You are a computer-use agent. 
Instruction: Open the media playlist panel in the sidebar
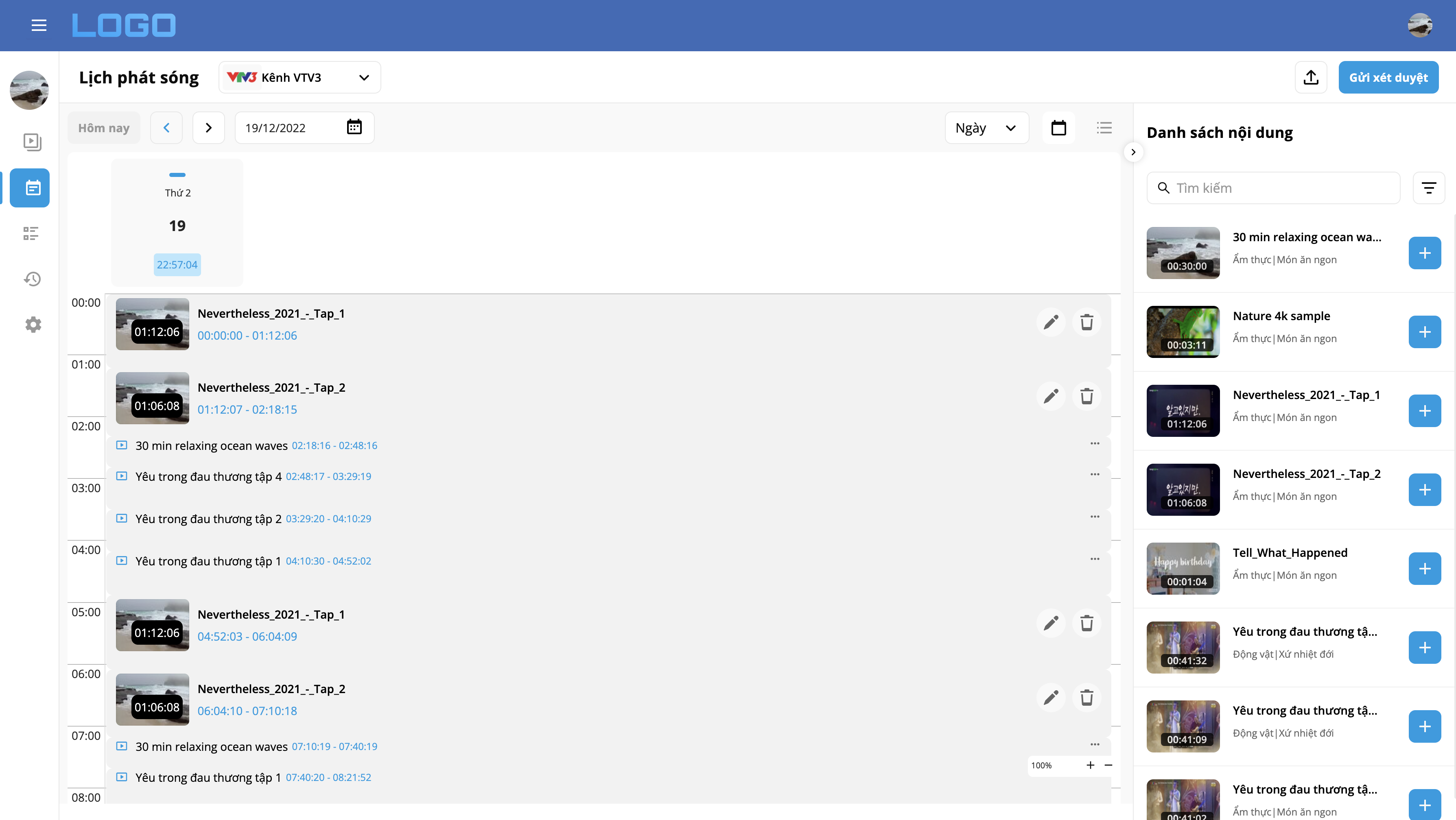coord(32,142)
